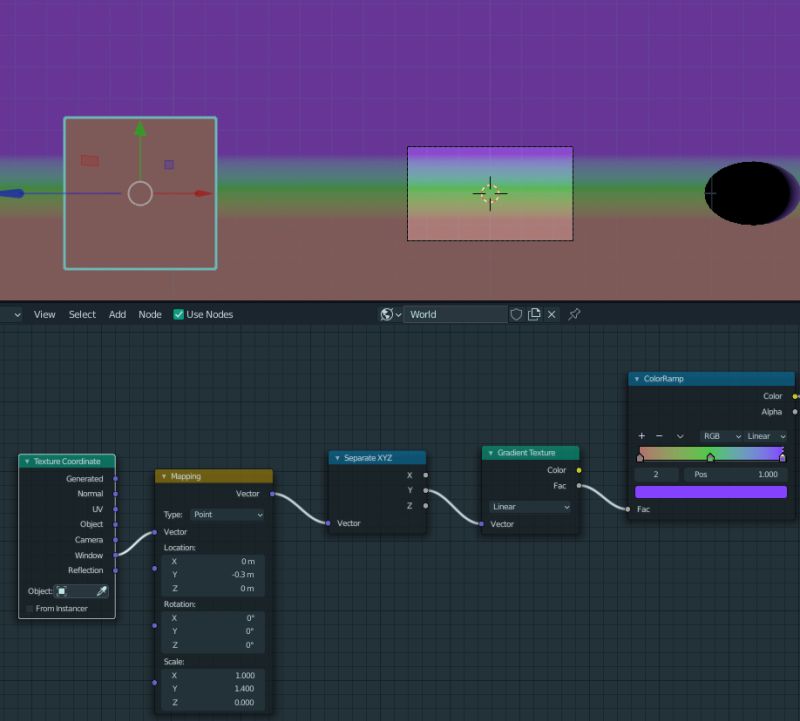The width and height of the screenshot is (800, 721).
Task: Click the world browser icon in the header
Action: pyautogui.click(x=388, y=314)
